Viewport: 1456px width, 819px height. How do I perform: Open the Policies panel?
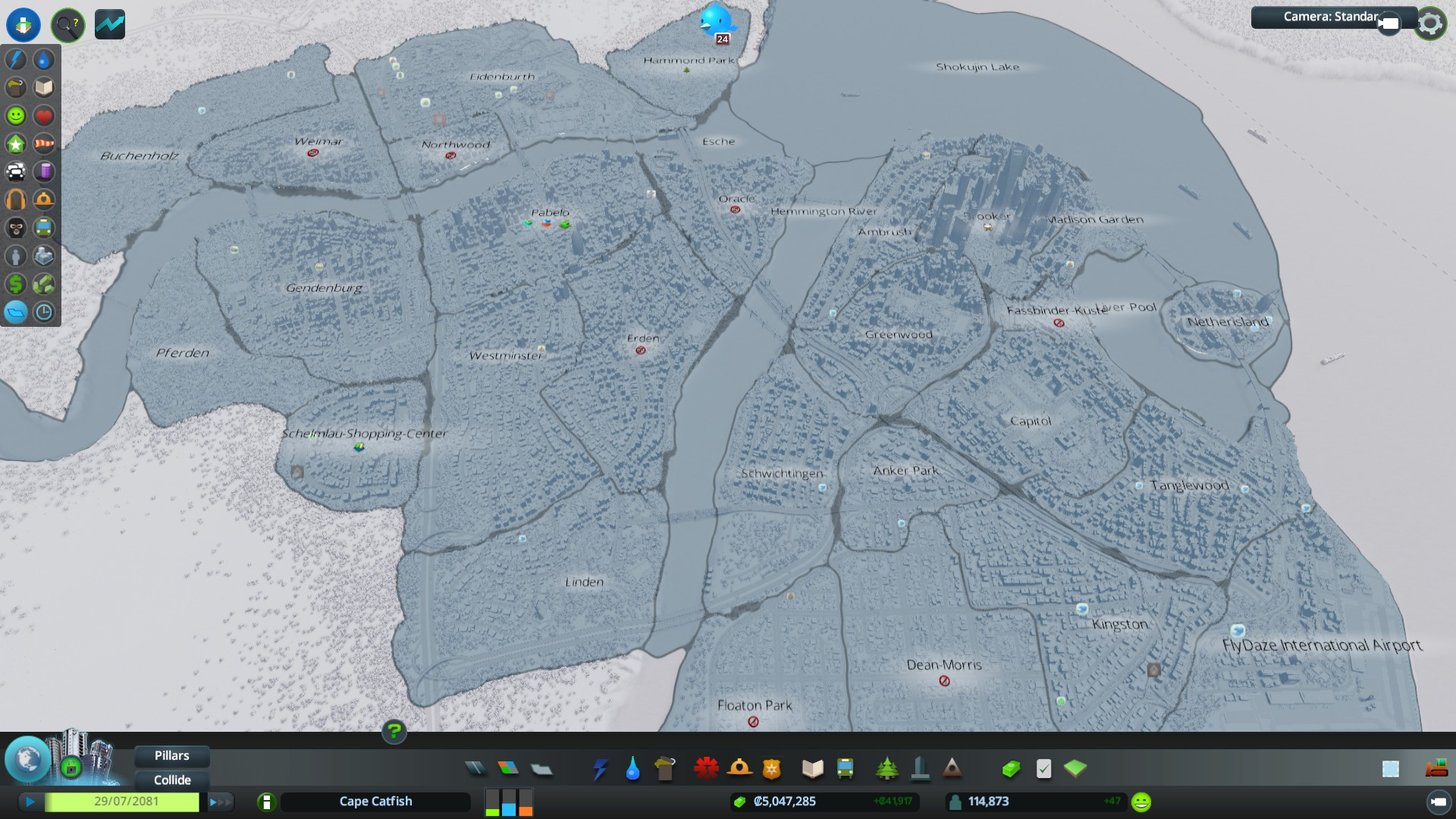click(1043, 768)
